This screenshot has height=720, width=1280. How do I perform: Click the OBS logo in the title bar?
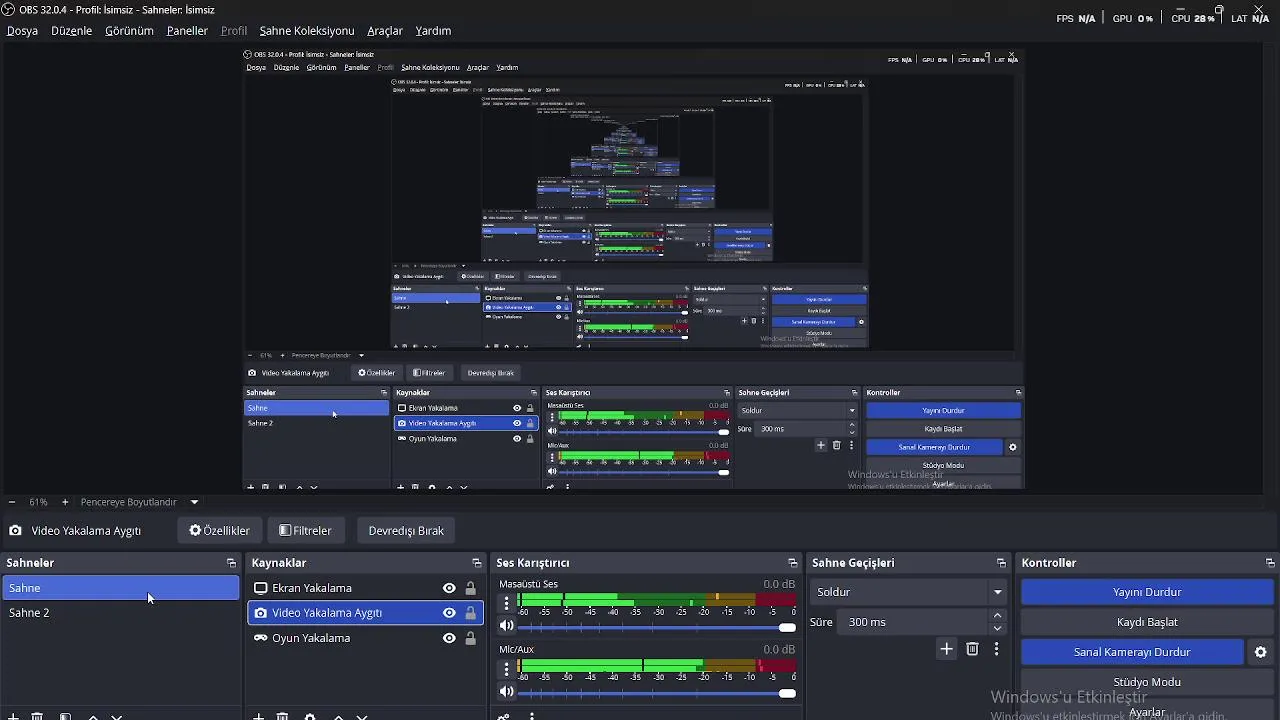coord(8,9)
